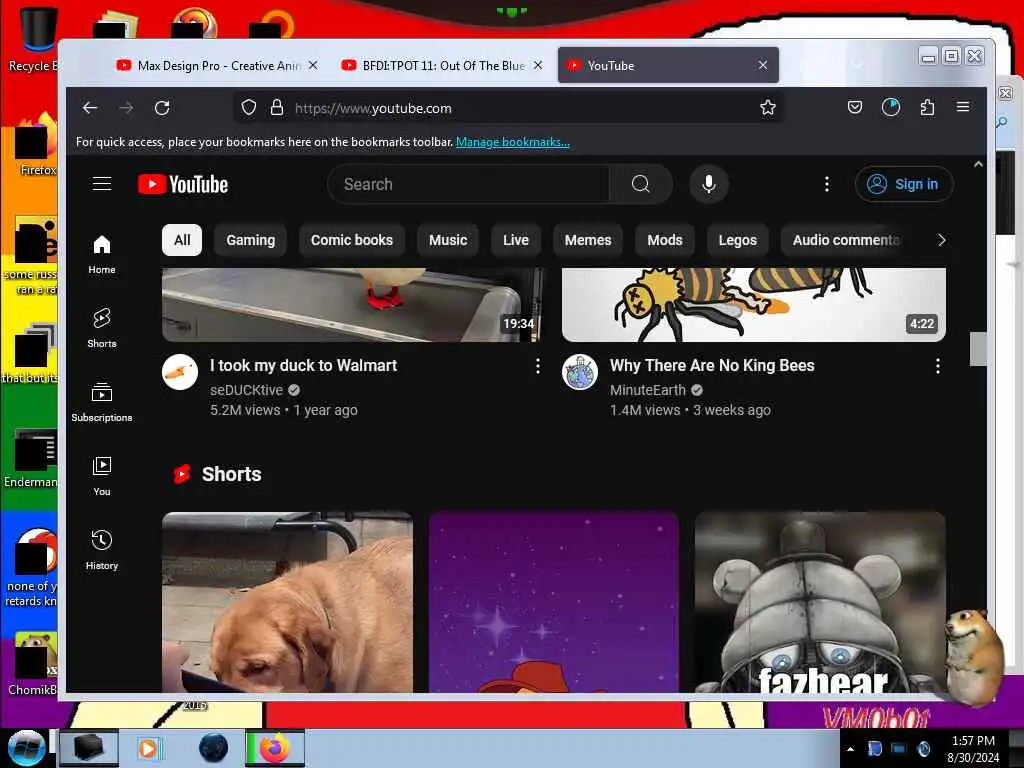Image resolution: width=1024 pixels, height=768 pixels.
Task: Click the page vertical scrollbar thumb
Action: click(x=978, y=349)
